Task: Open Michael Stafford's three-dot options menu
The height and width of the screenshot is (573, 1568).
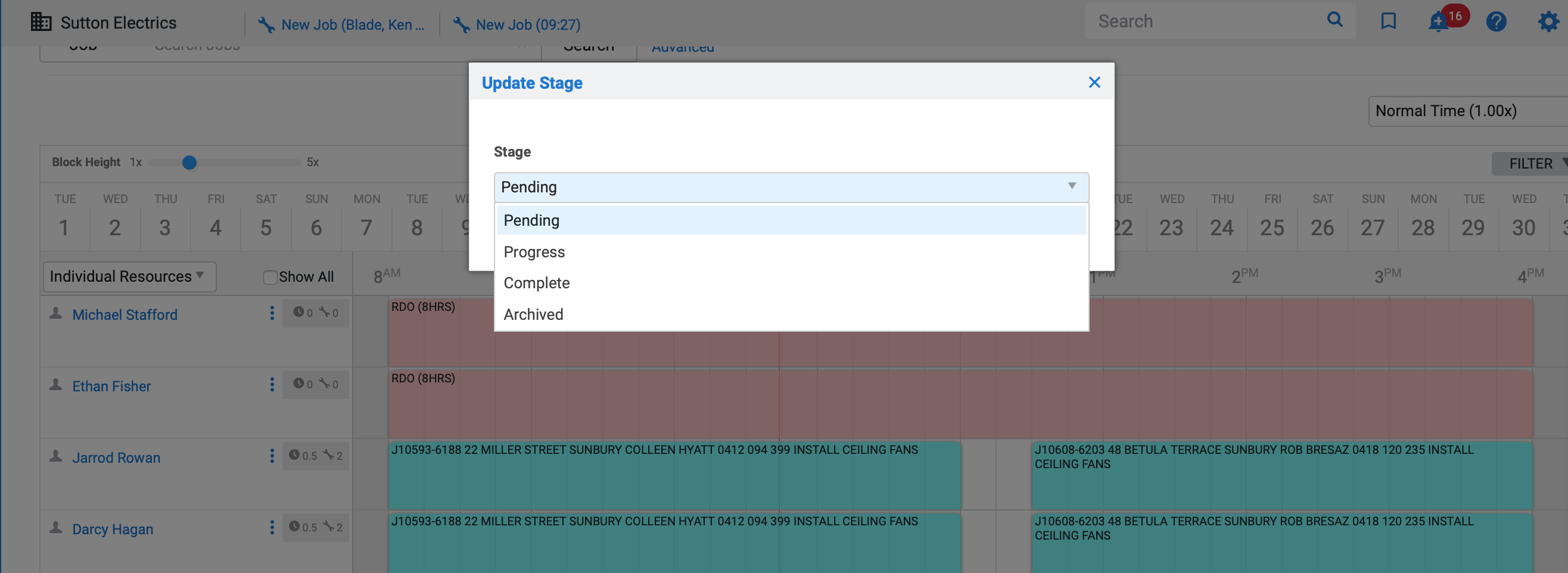Action: [272, 313]
